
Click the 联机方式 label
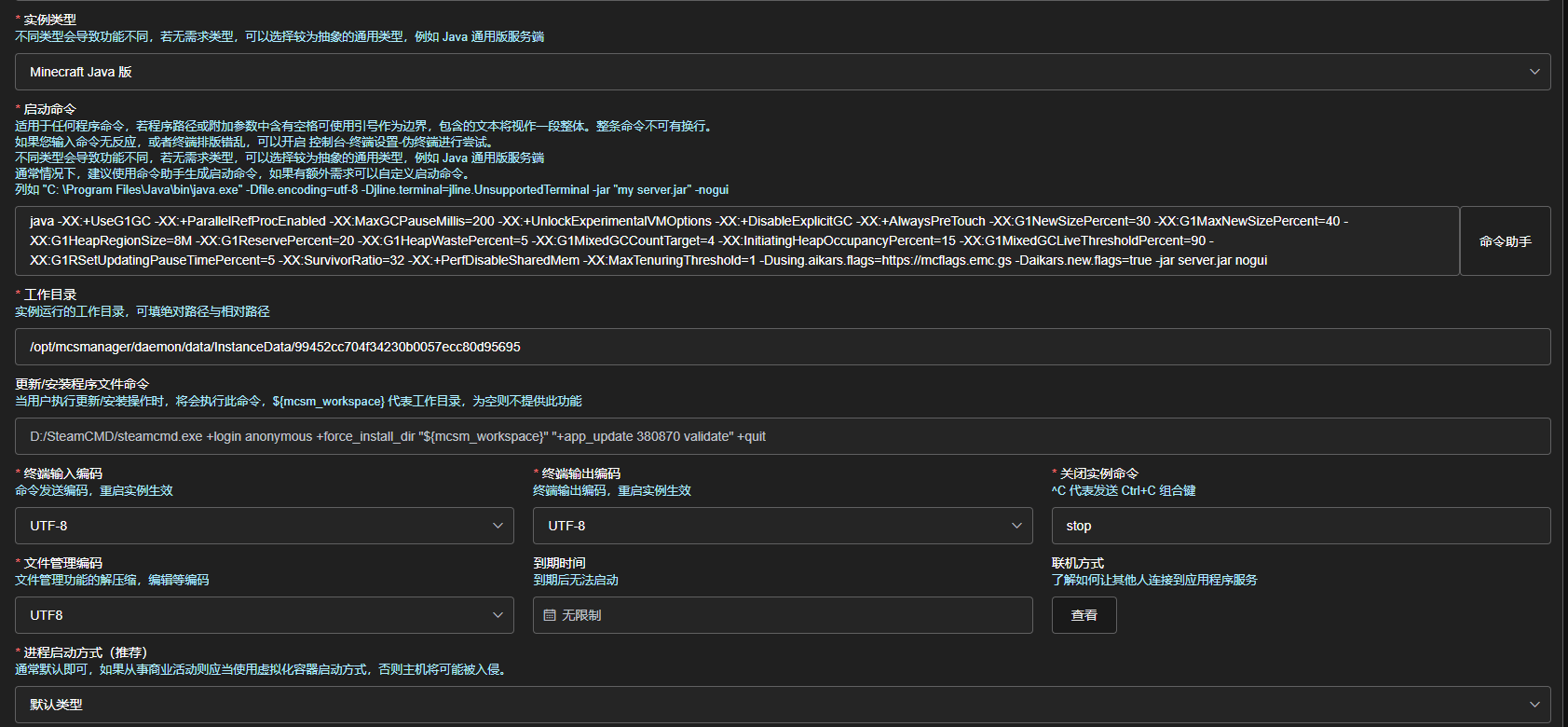pyautogui.click(x=1078, y=563)
